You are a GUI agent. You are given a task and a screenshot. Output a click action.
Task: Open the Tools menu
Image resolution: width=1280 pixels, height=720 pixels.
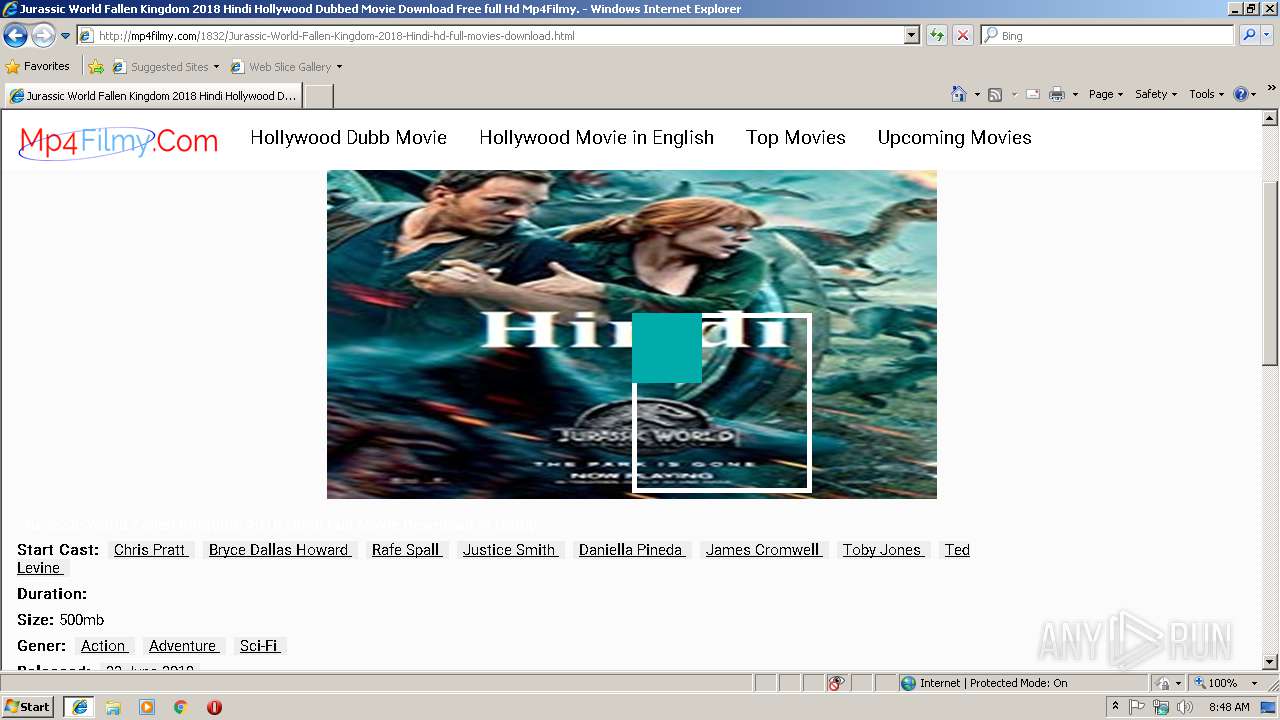pyautogui.click(x=1207, y=94)
